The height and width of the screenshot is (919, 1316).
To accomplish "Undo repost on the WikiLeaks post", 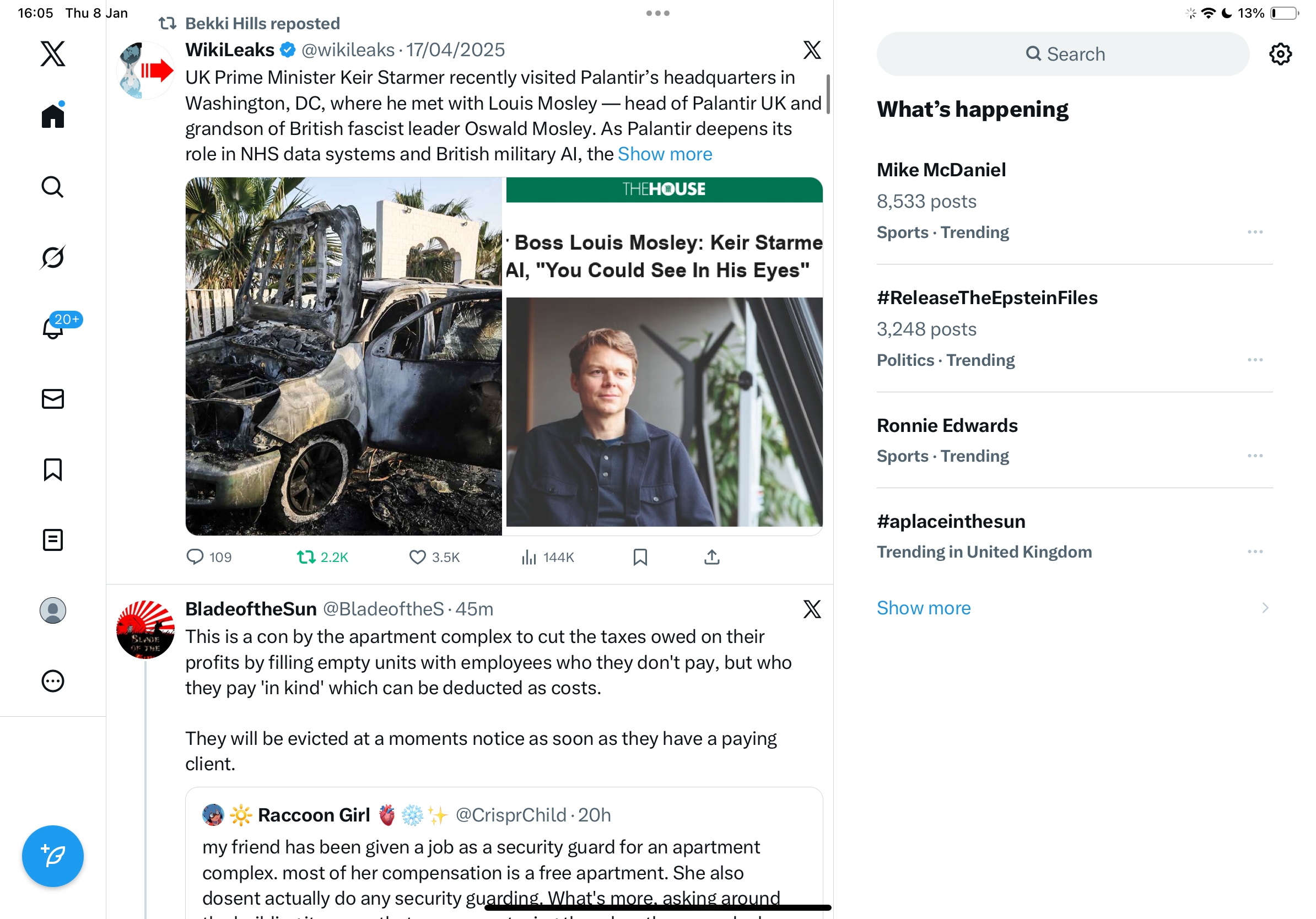I will pyautogui.click(x=306, y=557).
